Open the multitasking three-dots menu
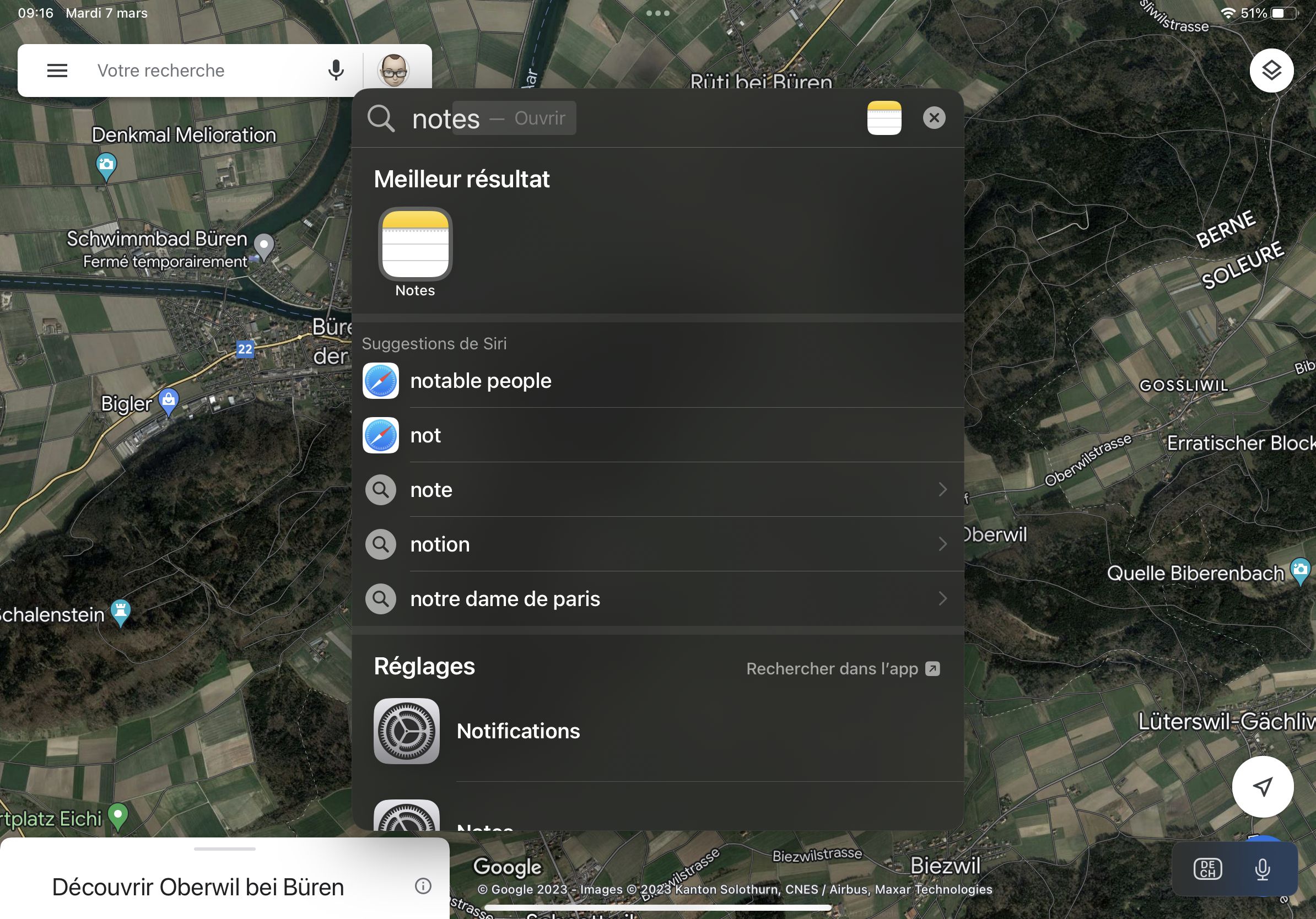The width and height of the screenshot is (1316, 919). (657, 13)
